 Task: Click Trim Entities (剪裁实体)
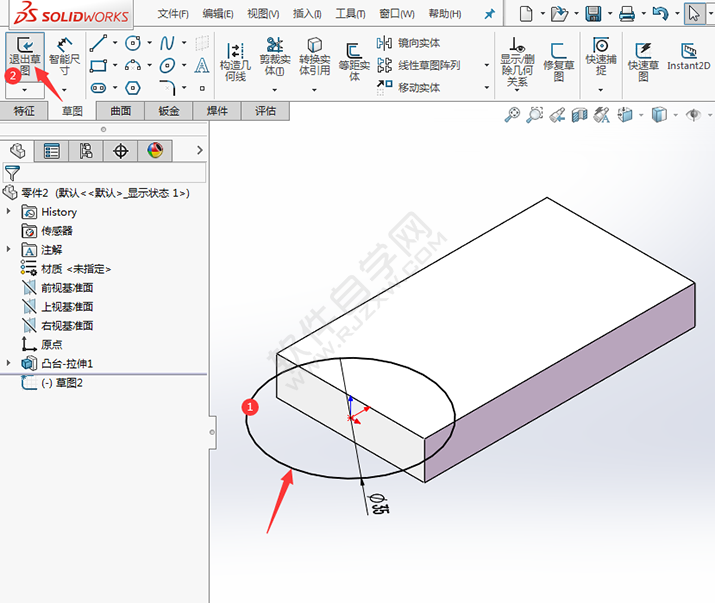275,57
